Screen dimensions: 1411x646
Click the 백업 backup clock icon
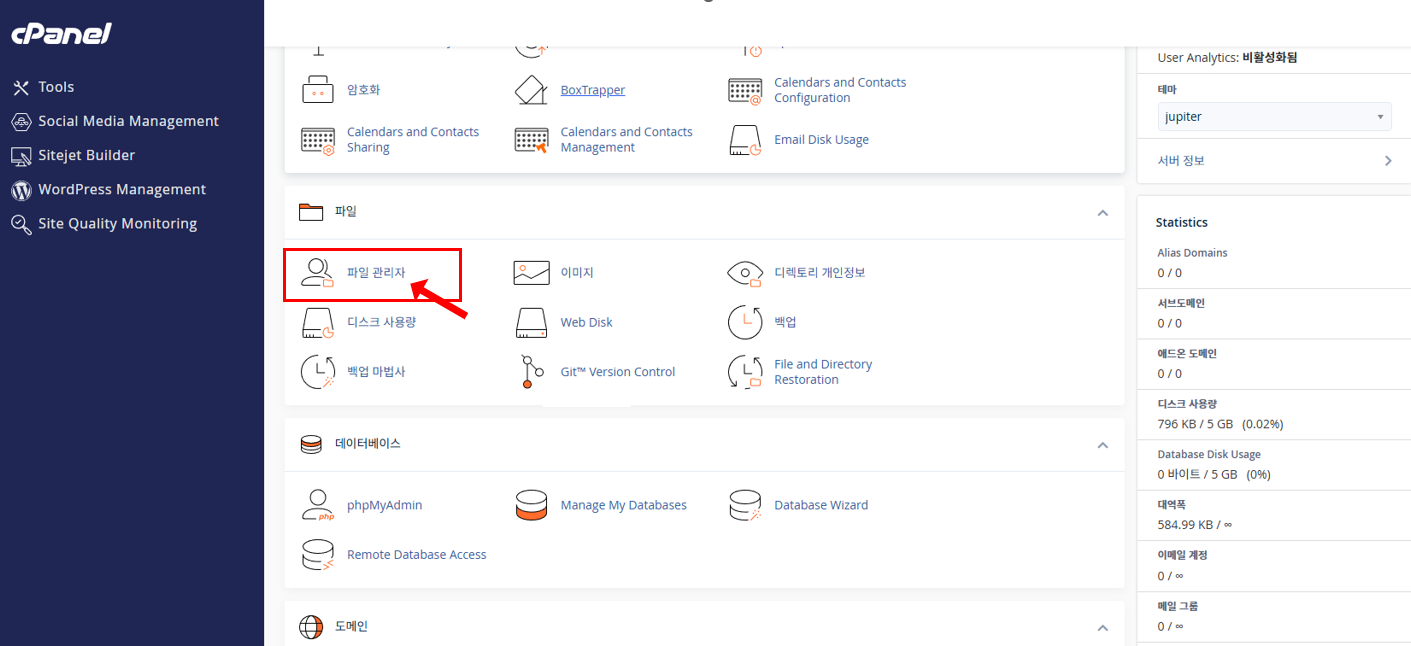tap(745, 322)
